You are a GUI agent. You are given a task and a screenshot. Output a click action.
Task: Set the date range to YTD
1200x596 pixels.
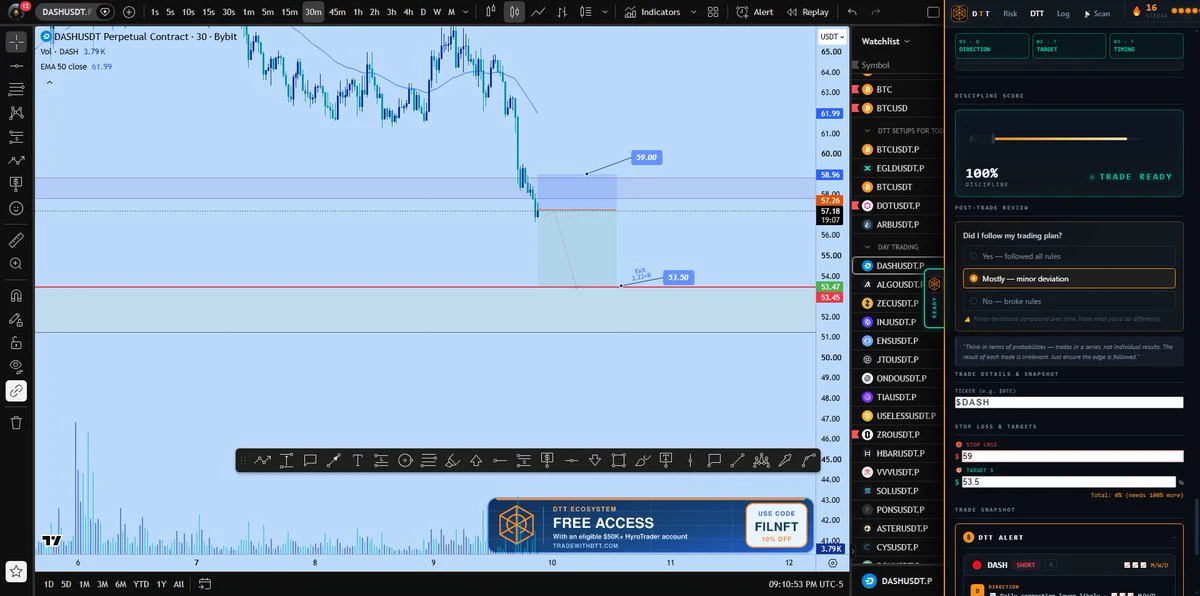pyautogui.click(x=141, y=583)
